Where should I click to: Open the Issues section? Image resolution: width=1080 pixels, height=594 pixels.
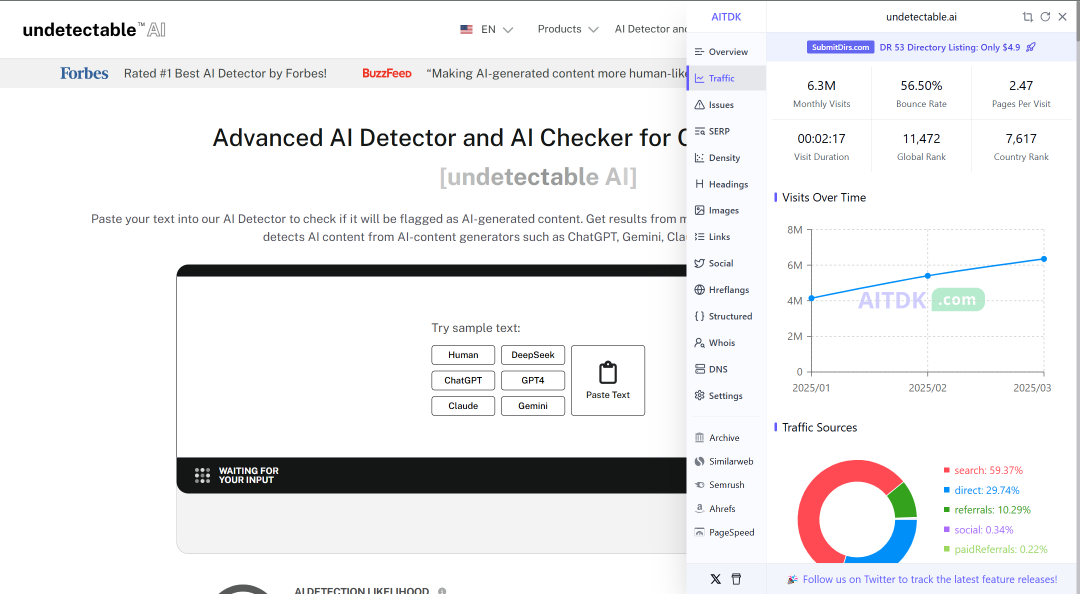726,105
